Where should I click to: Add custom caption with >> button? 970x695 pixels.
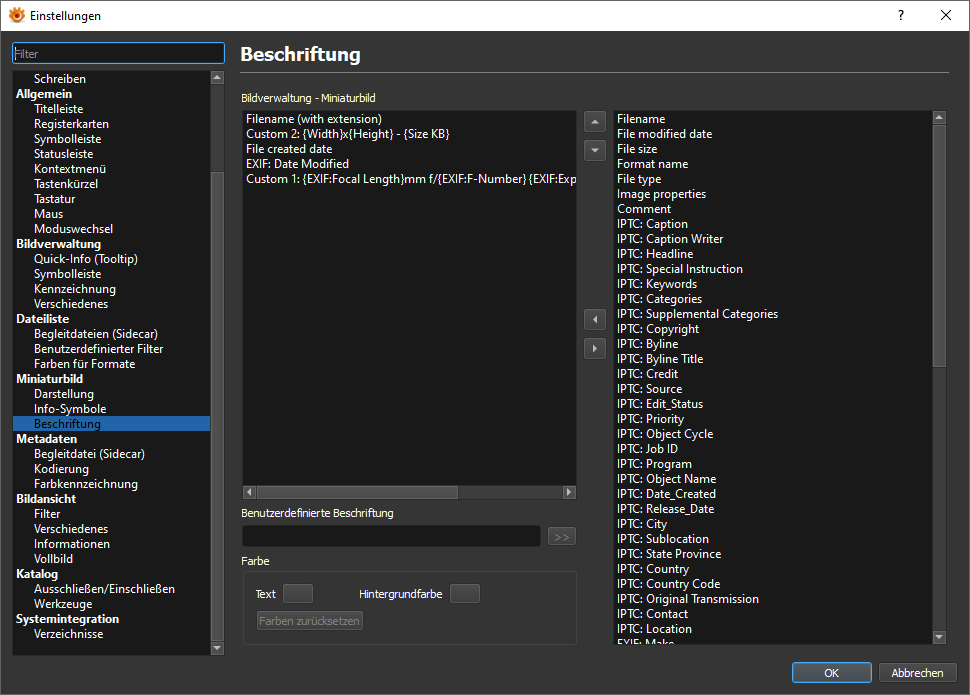pos(562,537)
